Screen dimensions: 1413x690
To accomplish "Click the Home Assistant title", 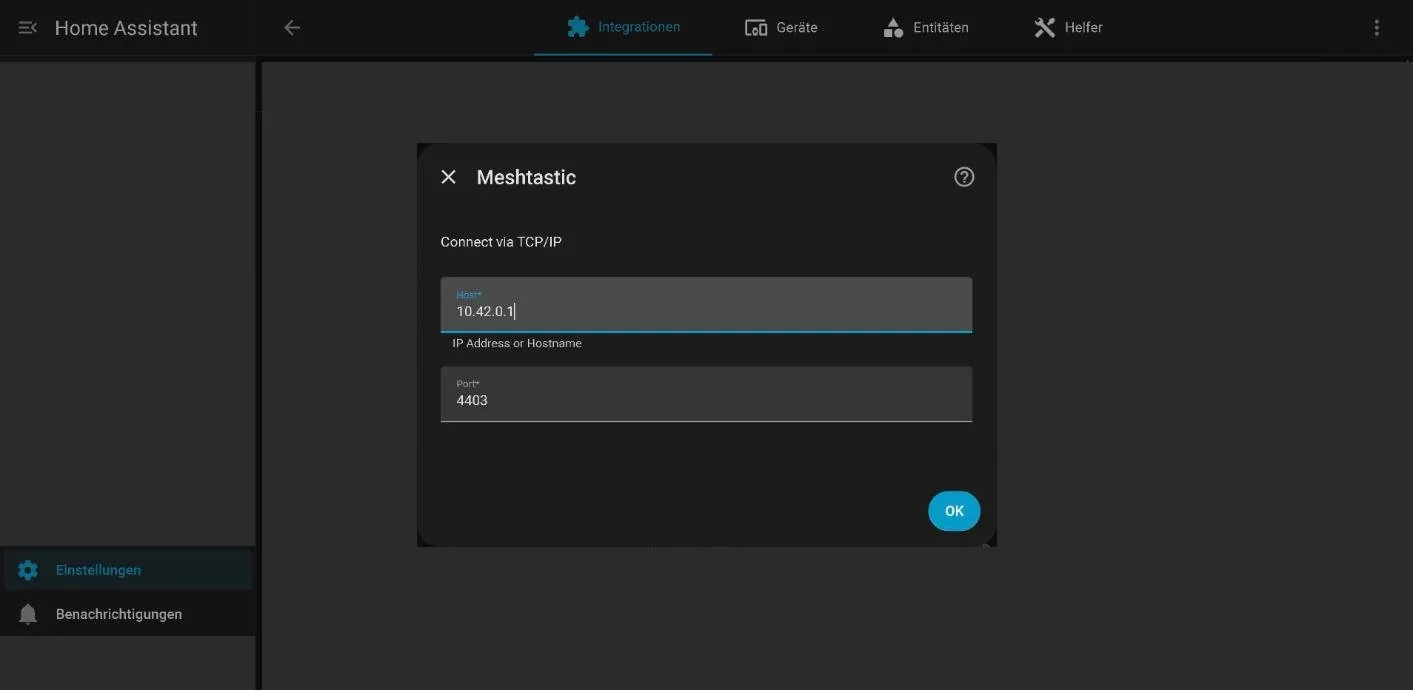I will [x=126, y=28].
